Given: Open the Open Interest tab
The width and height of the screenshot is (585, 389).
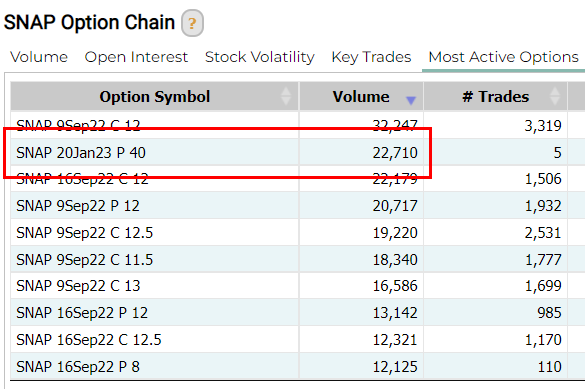Looking at the screenshot, I should click(136, 57).
